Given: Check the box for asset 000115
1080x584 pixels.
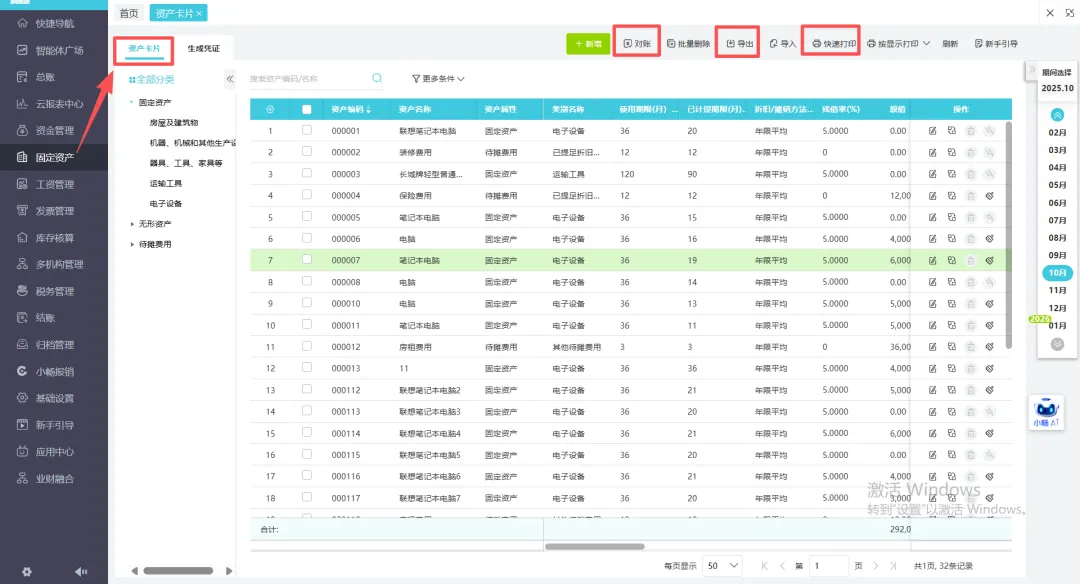Looking at the screenshot, I should click(x=307, y=455).
